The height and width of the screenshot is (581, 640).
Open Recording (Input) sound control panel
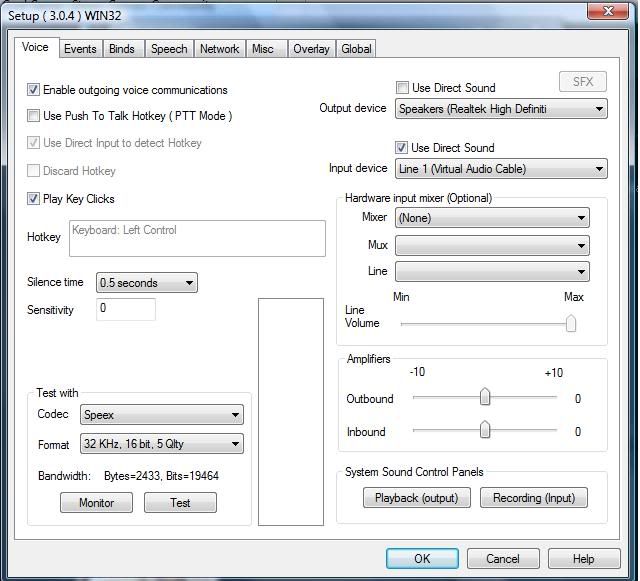[x=533, y=498]
